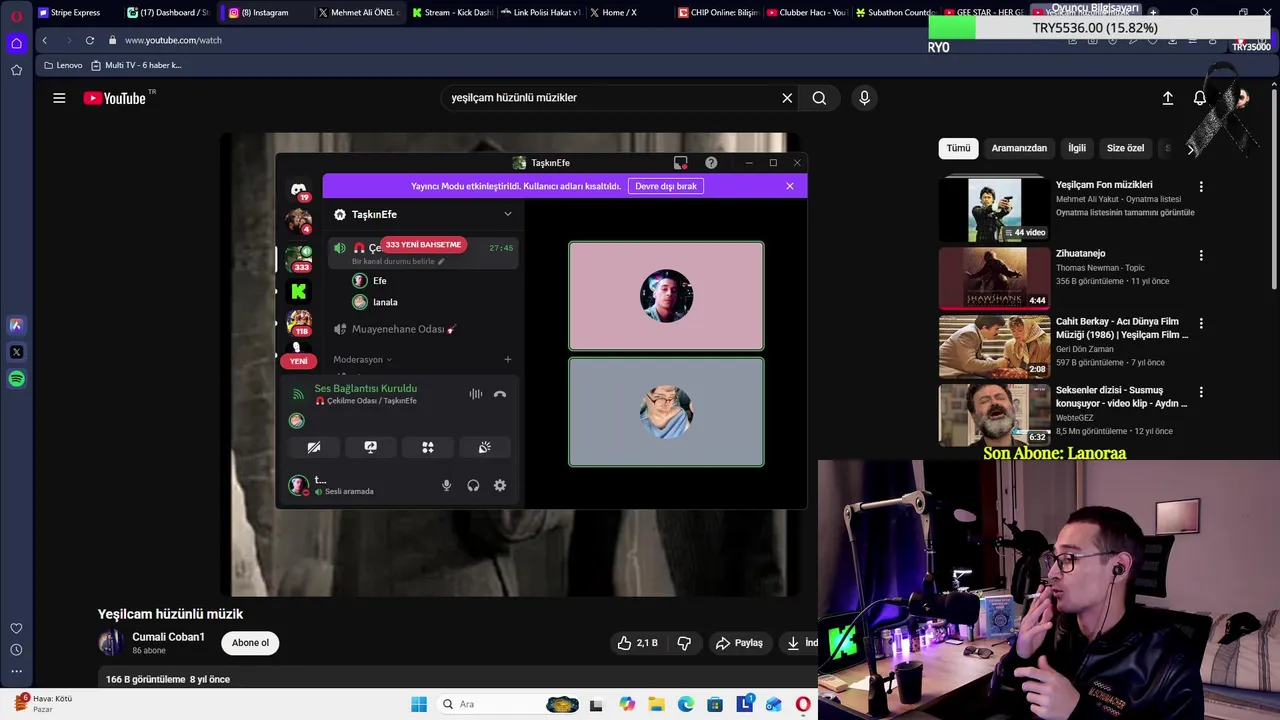Click the YouTube search input field
Image resolution: width=1280 pixels, height=720 pixels.
610,98
